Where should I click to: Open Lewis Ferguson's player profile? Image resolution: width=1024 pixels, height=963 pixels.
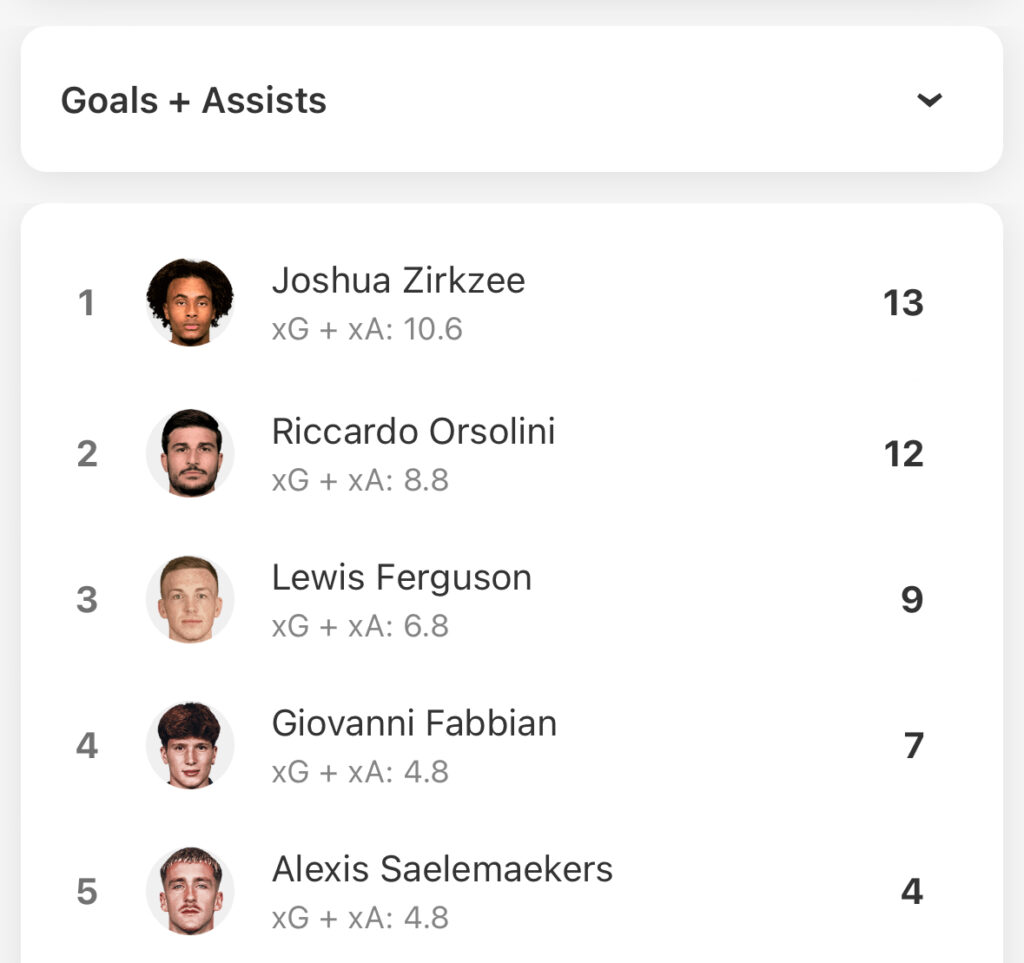402,578
